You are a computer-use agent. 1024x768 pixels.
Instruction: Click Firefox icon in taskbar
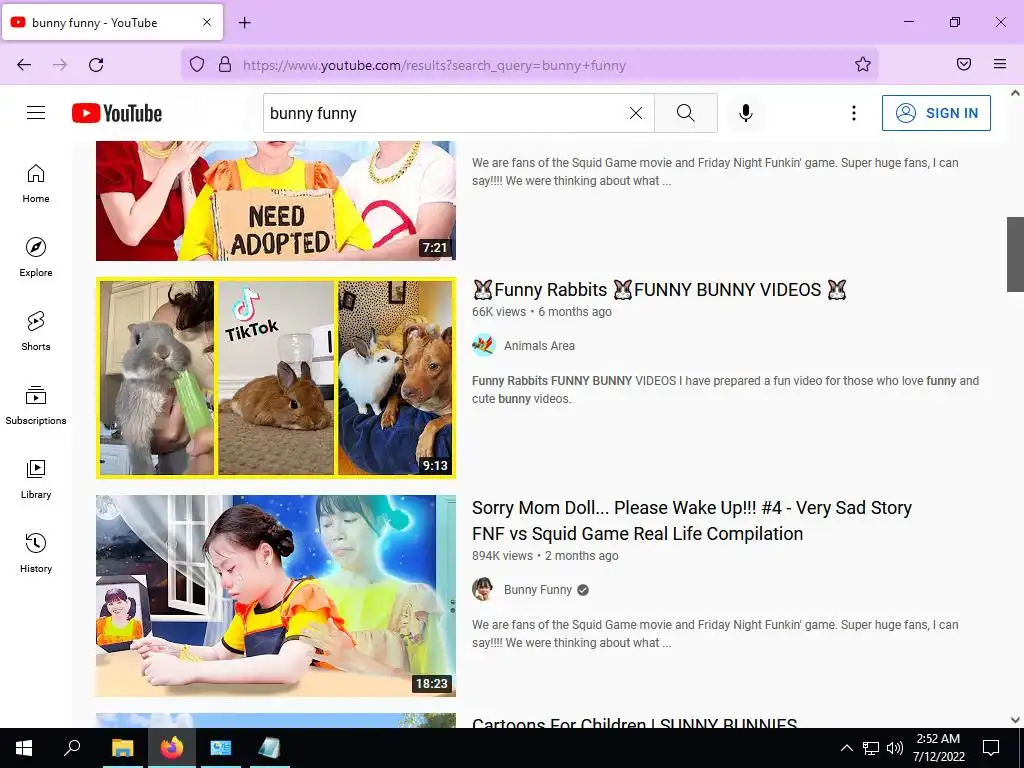pyautogui.click(x=172, y=748)
